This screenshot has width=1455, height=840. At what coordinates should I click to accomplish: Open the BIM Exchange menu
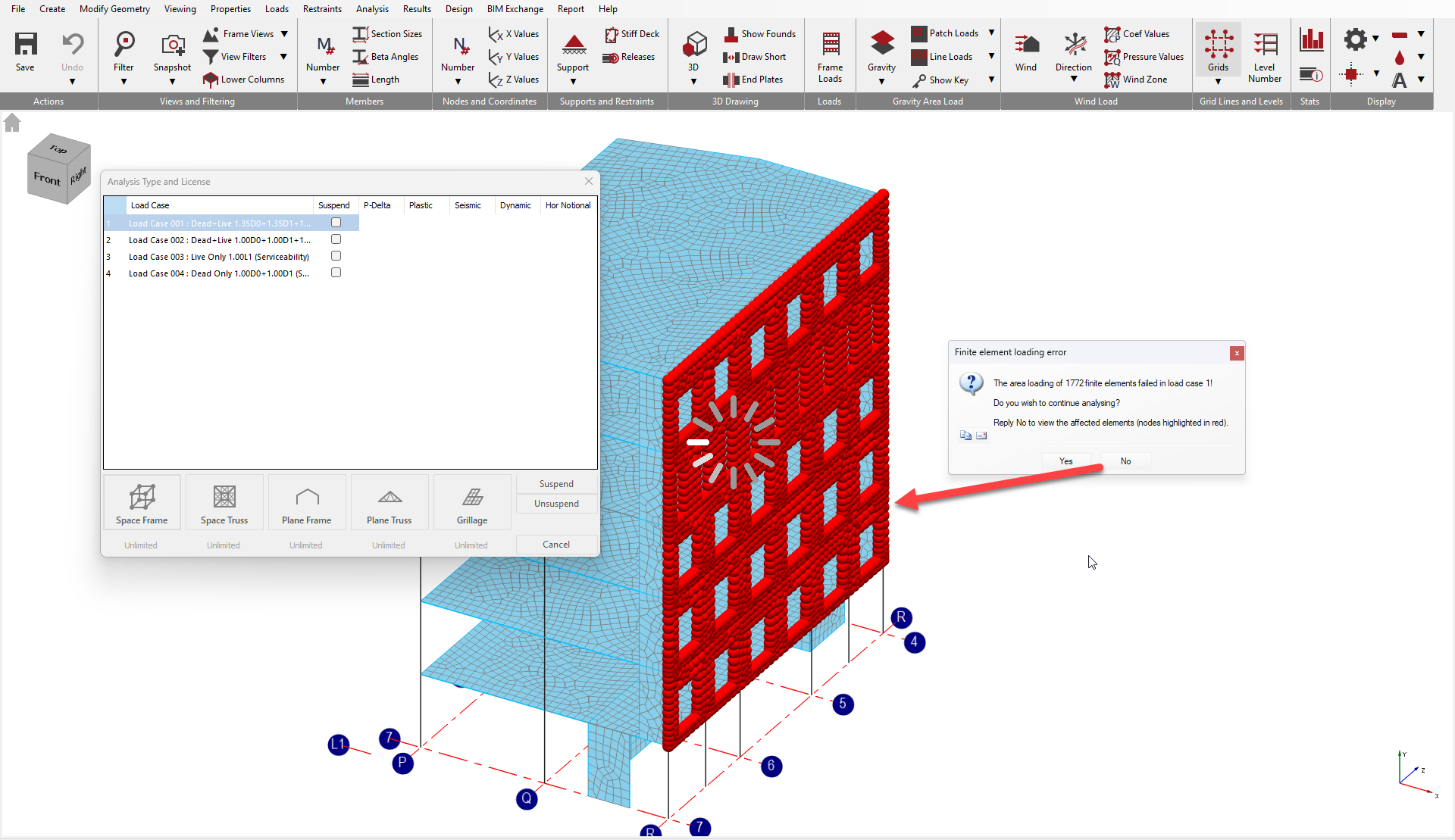pos(515,9)
